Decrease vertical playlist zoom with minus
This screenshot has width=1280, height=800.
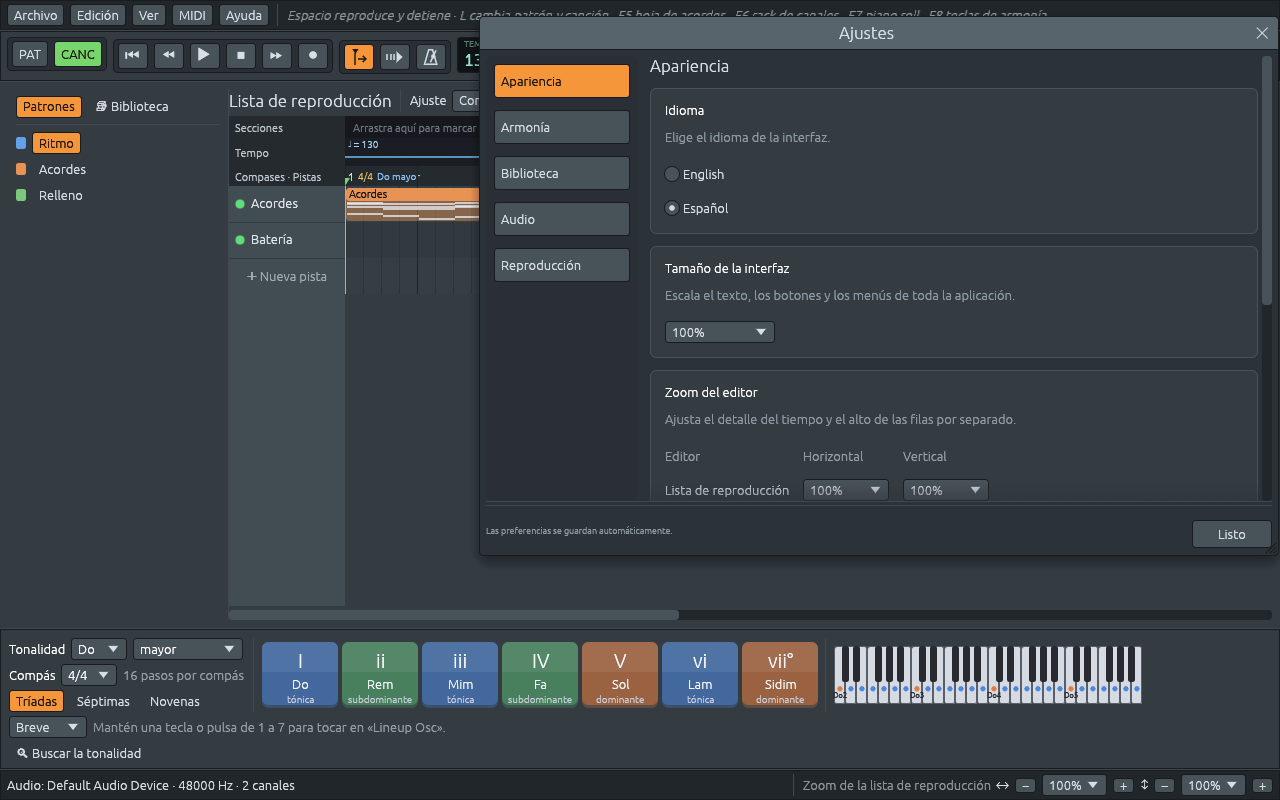(x=1164, y=786)
